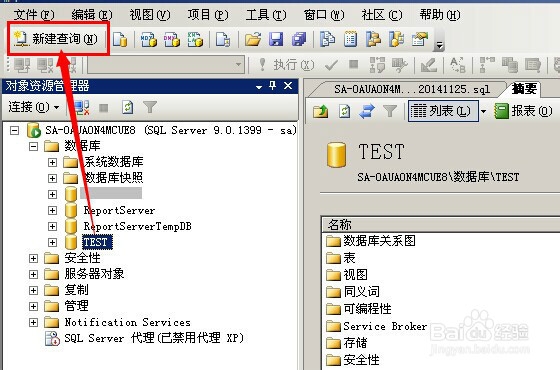Click the Synchronize arrows icon in Summary toolbar
560x370 pixels.
[367, 111]
